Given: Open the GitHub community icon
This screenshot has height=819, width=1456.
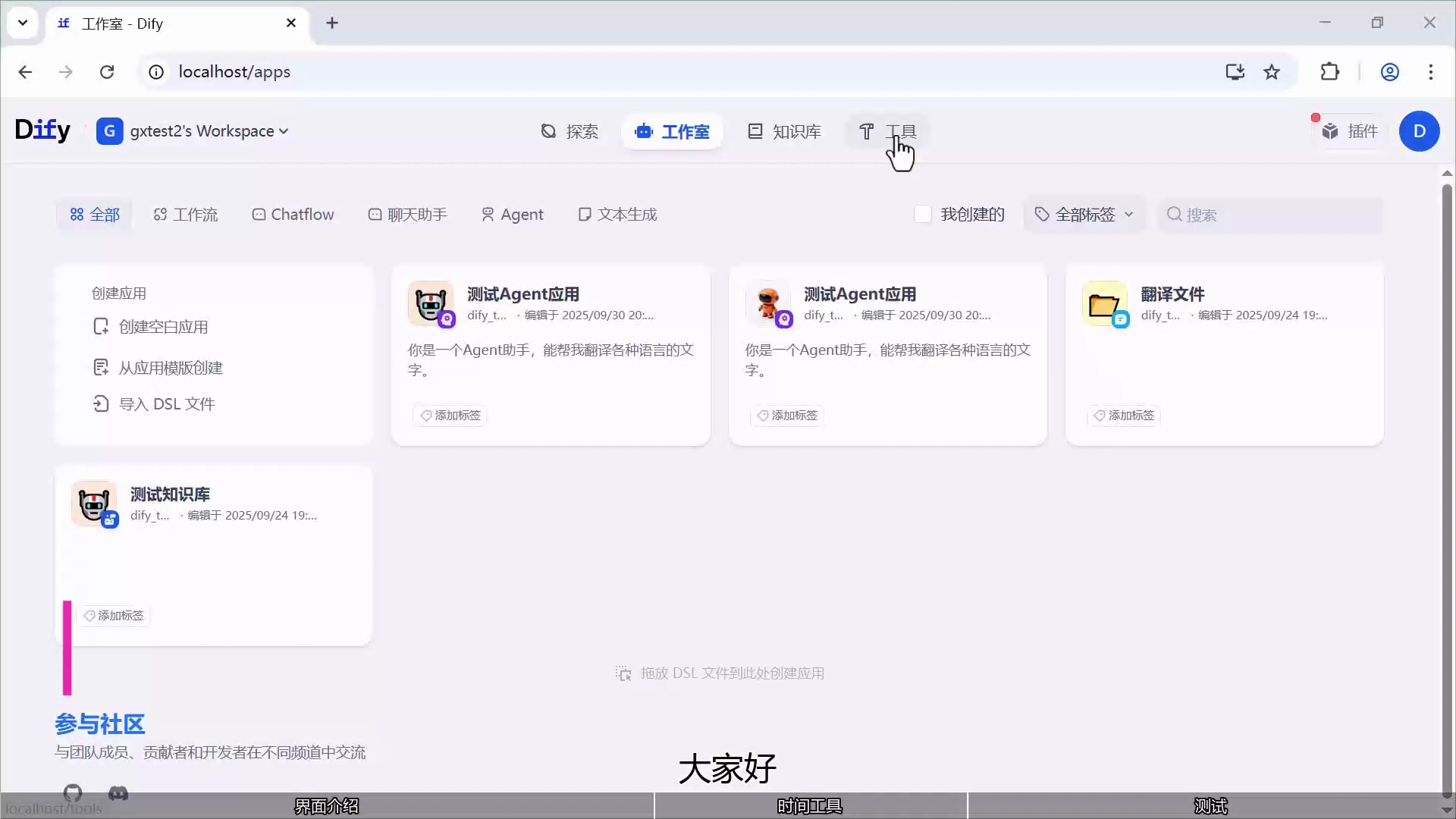Looking at the screenshot, I should coord(73,793).
